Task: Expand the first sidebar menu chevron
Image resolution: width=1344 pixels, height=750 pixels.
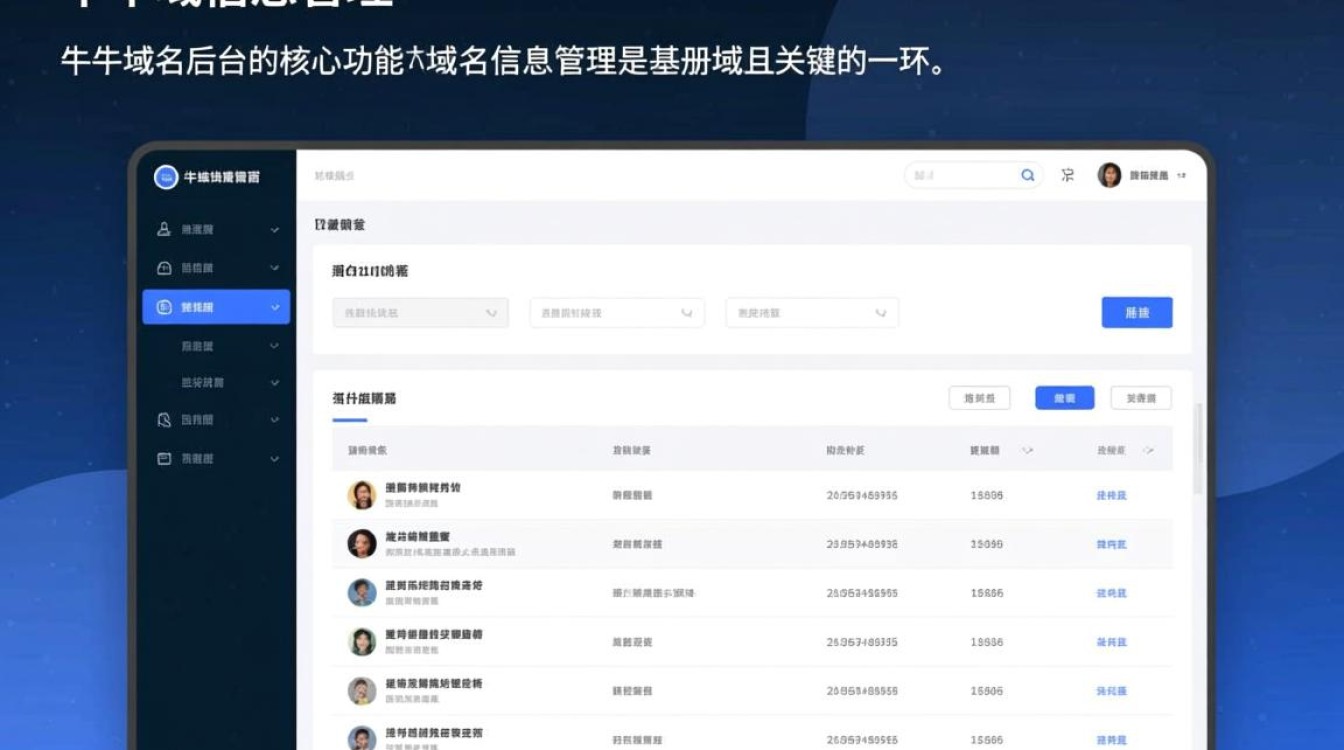Action: click(x=273, y=229)
